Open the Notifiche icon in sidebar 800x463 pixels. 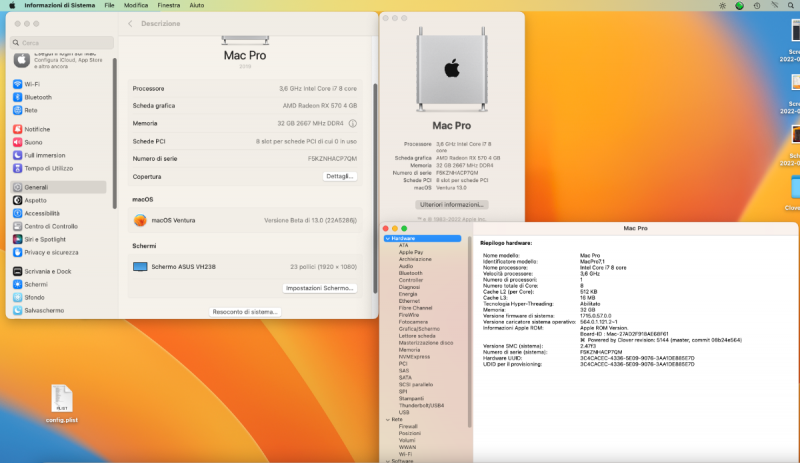(17, 129)
